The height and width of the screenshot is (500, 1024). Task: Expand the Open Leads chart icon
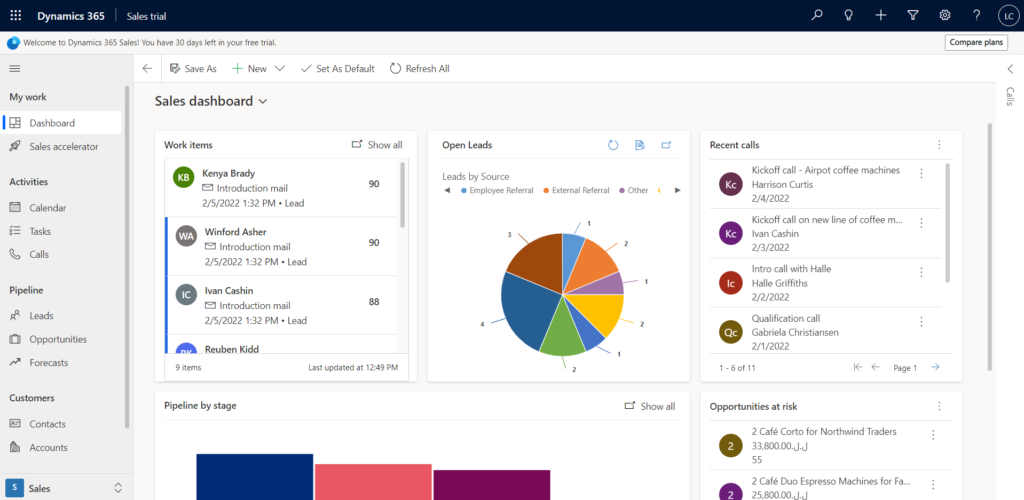coord(666,145)
